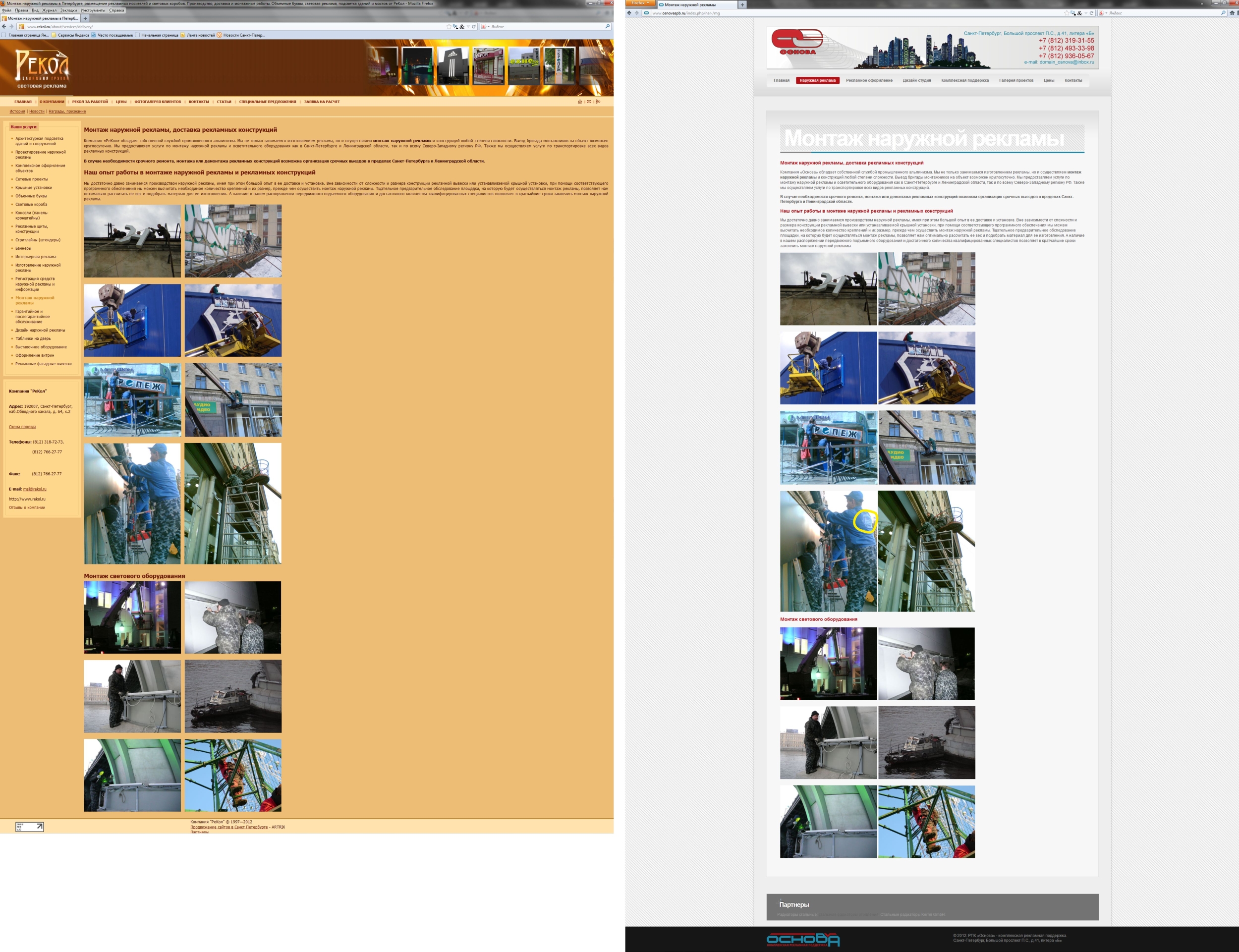
Task: Open adidas building thumbnail in Rekol header
Action: [453, 66]
